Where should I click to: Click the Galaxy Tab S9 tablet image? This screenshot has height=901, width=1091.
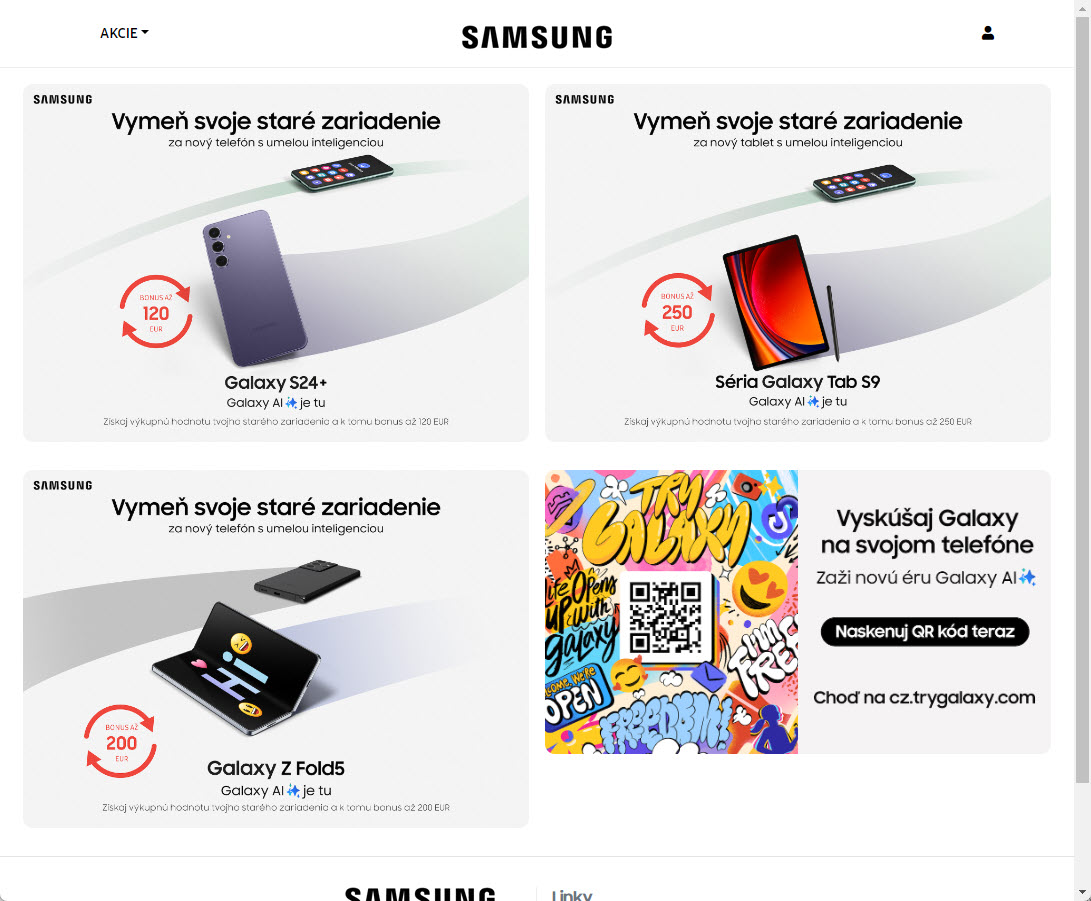[x=776, y=301]
